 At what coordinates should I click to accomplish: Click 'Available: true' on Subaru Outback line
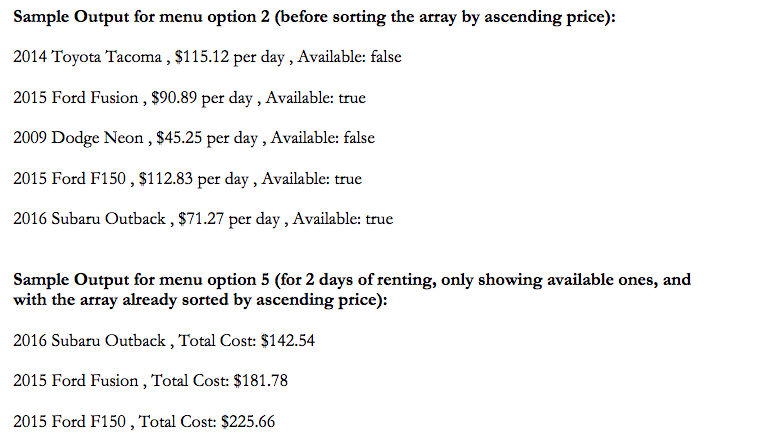tap(343, 219)
